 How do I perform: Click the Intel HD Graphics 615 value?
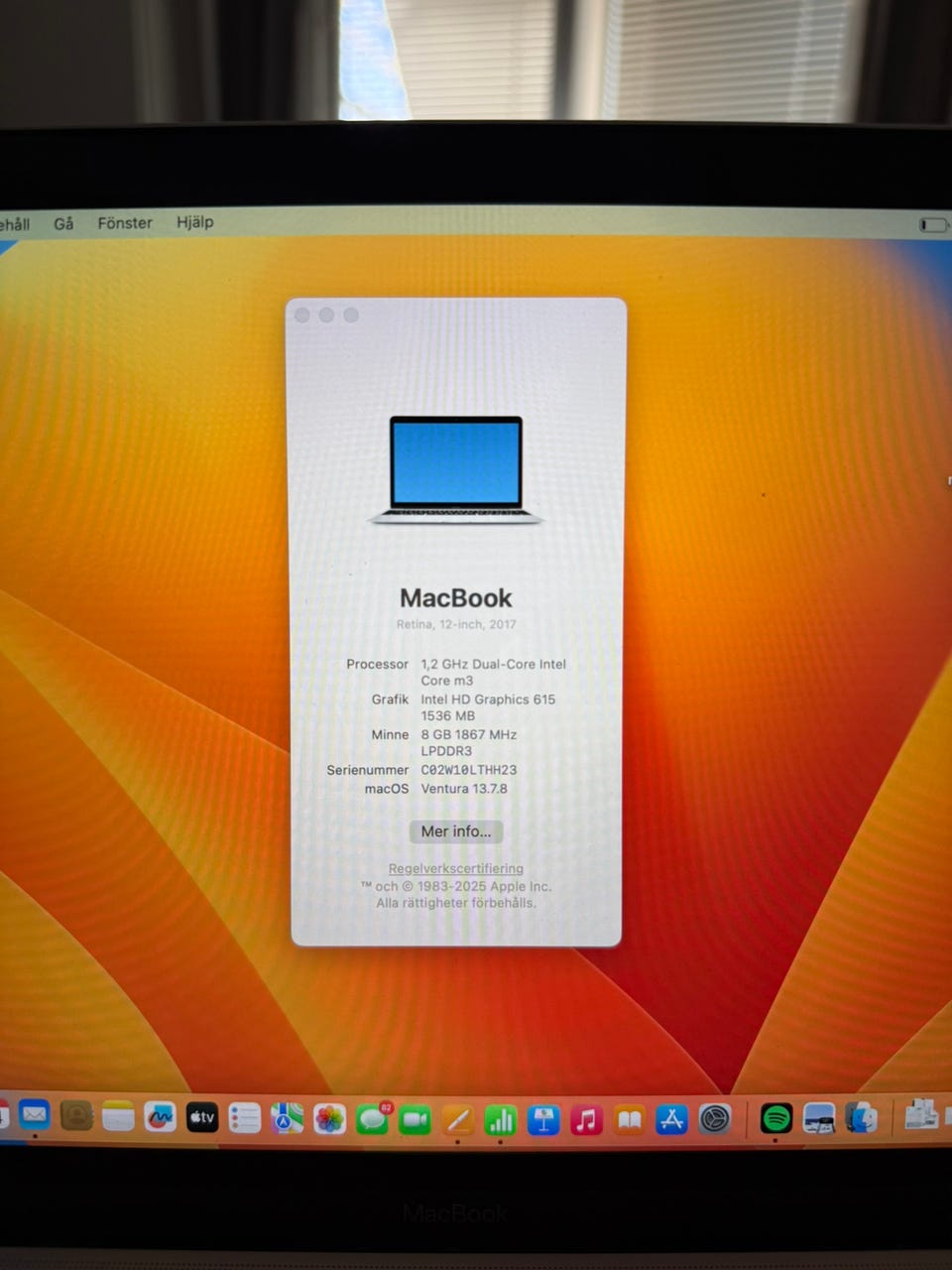pos(488,699)
